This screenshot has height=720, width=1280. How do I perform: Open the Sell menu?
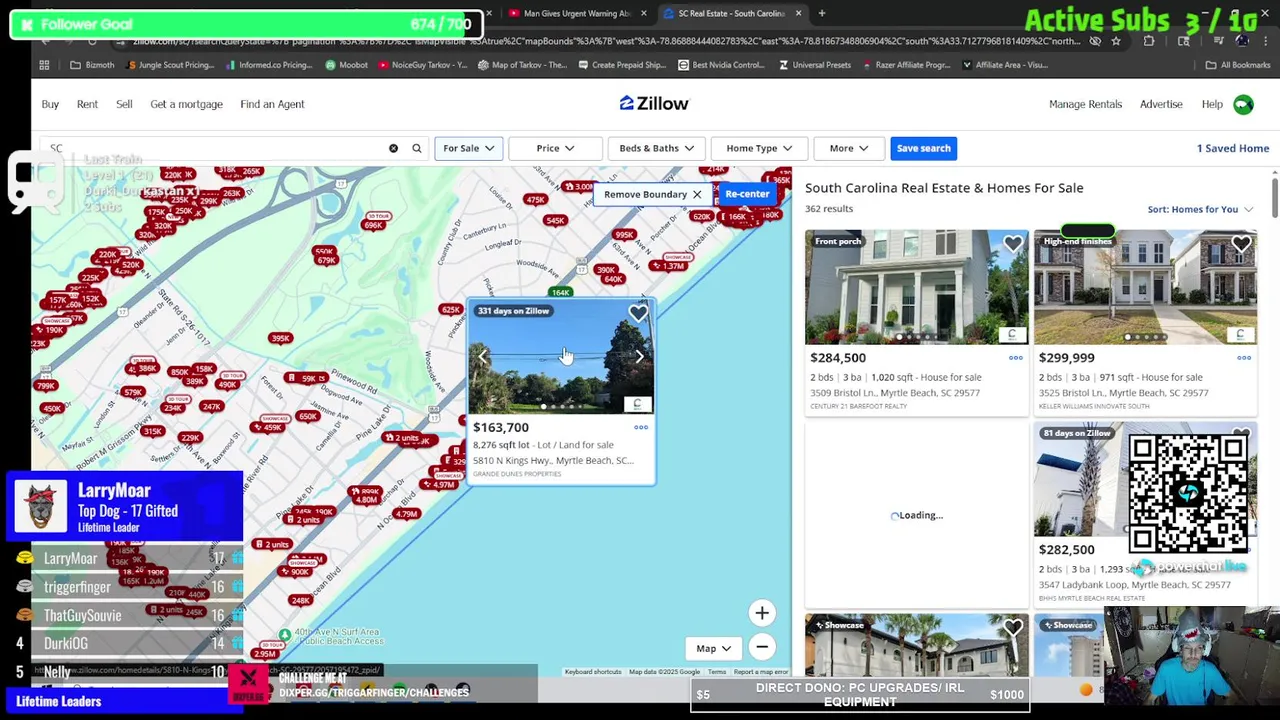click(124, 104)
